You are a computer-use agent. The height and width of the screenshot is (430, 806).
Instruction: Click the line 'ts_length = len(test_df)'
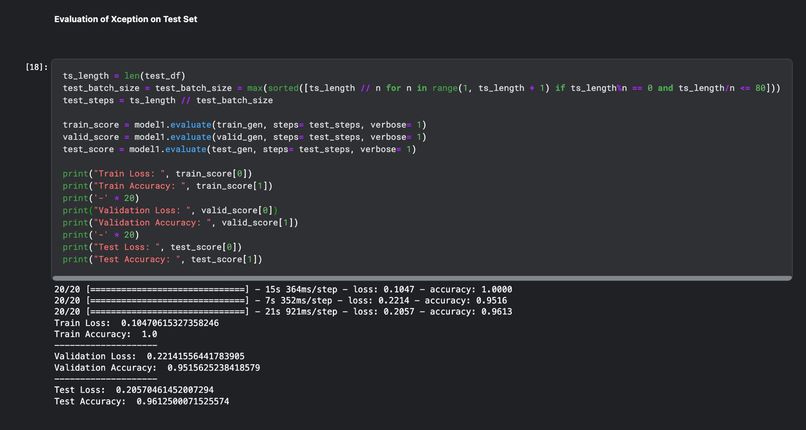click(x=124, y=76)
